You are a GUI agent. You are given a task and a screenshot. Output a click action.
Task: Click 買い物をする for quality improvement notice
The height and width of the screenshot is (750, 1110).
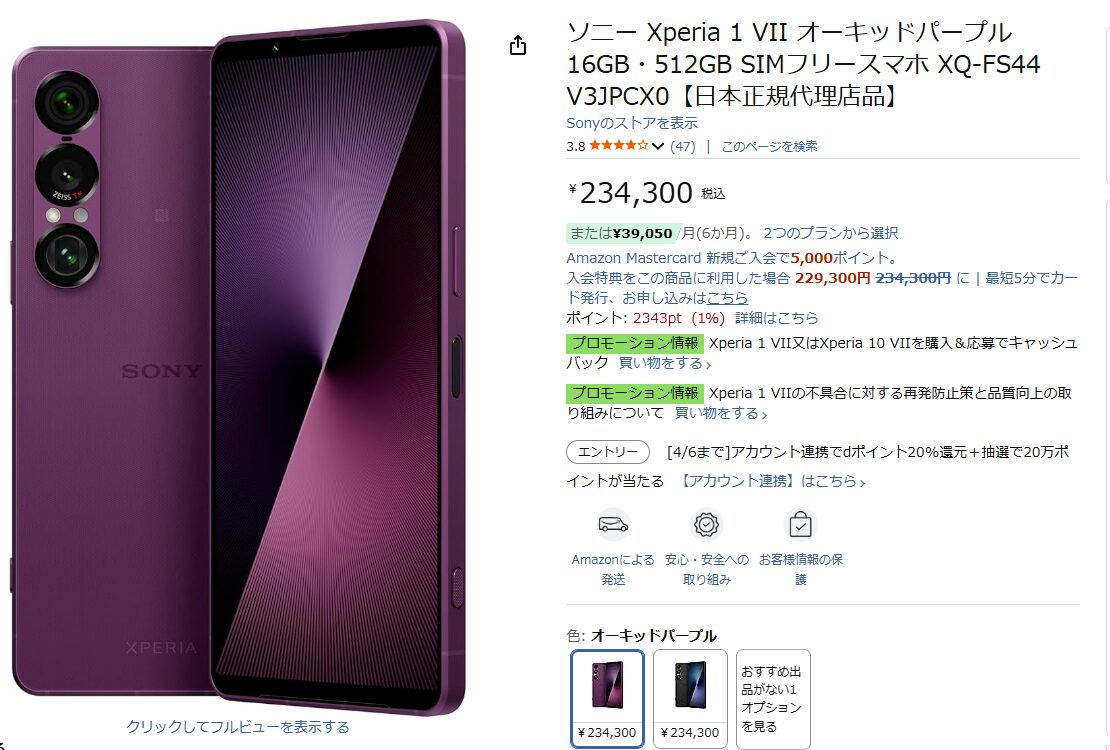click(x=721, y=413)
